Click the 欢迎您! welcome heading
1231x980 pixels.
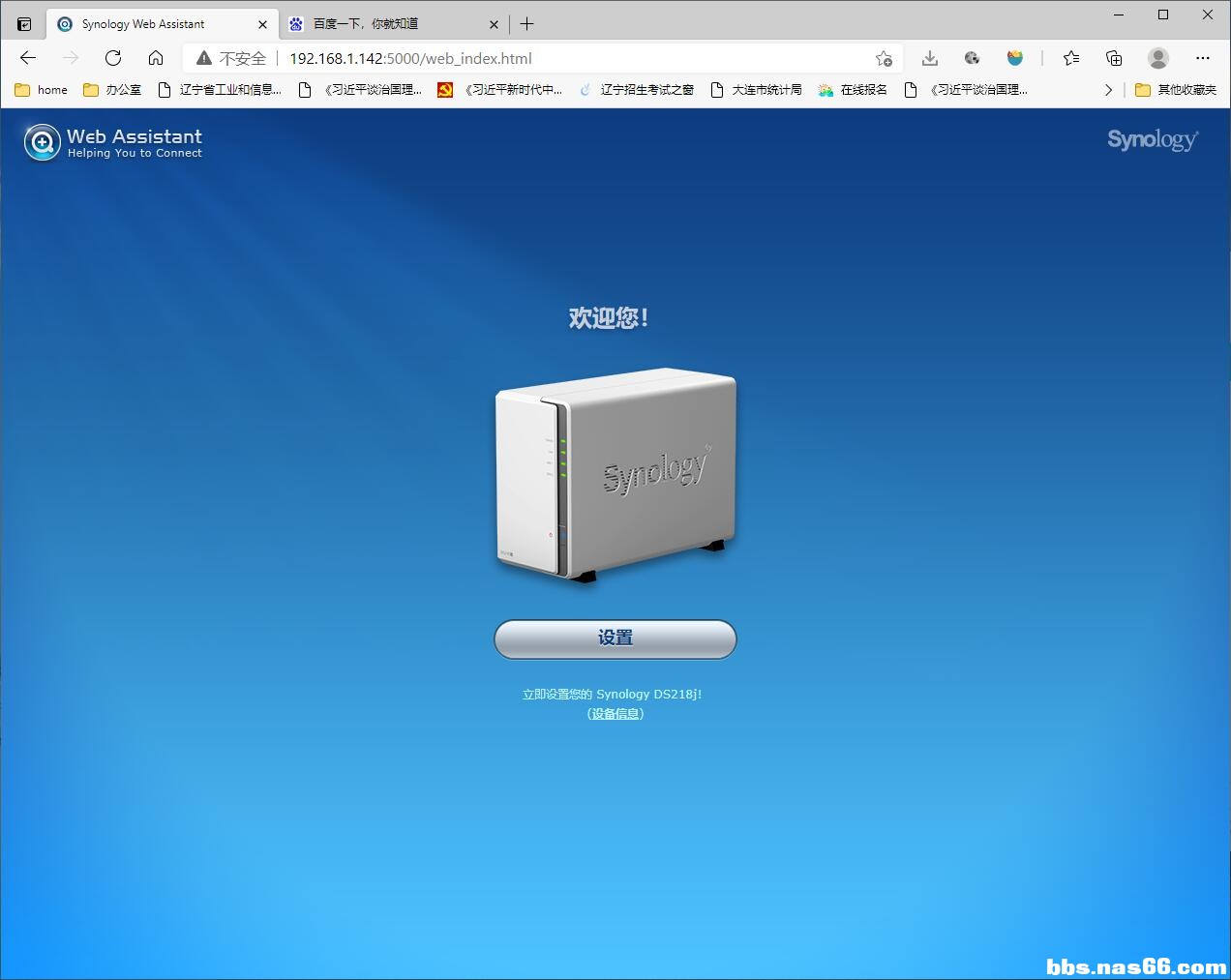[609, 317]
